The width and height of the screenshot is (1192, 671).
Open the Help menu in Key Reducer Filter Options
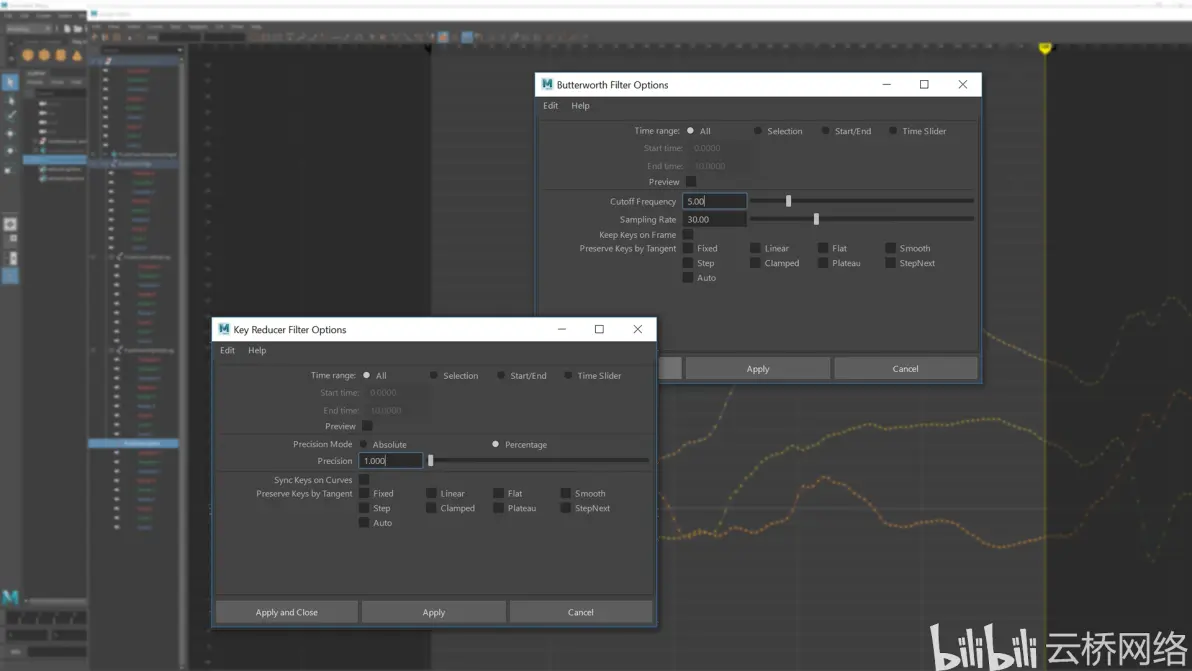tap(257, 350)
